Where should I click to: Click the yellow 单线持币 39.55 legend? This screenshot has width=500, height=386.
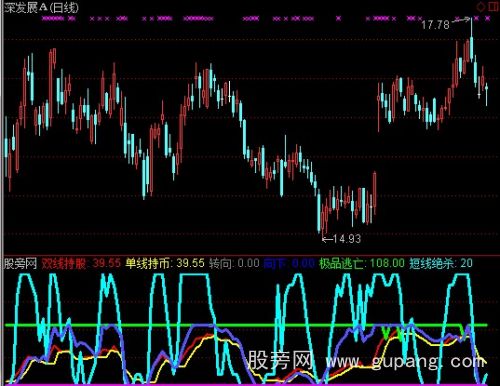(x=165, y=264)
